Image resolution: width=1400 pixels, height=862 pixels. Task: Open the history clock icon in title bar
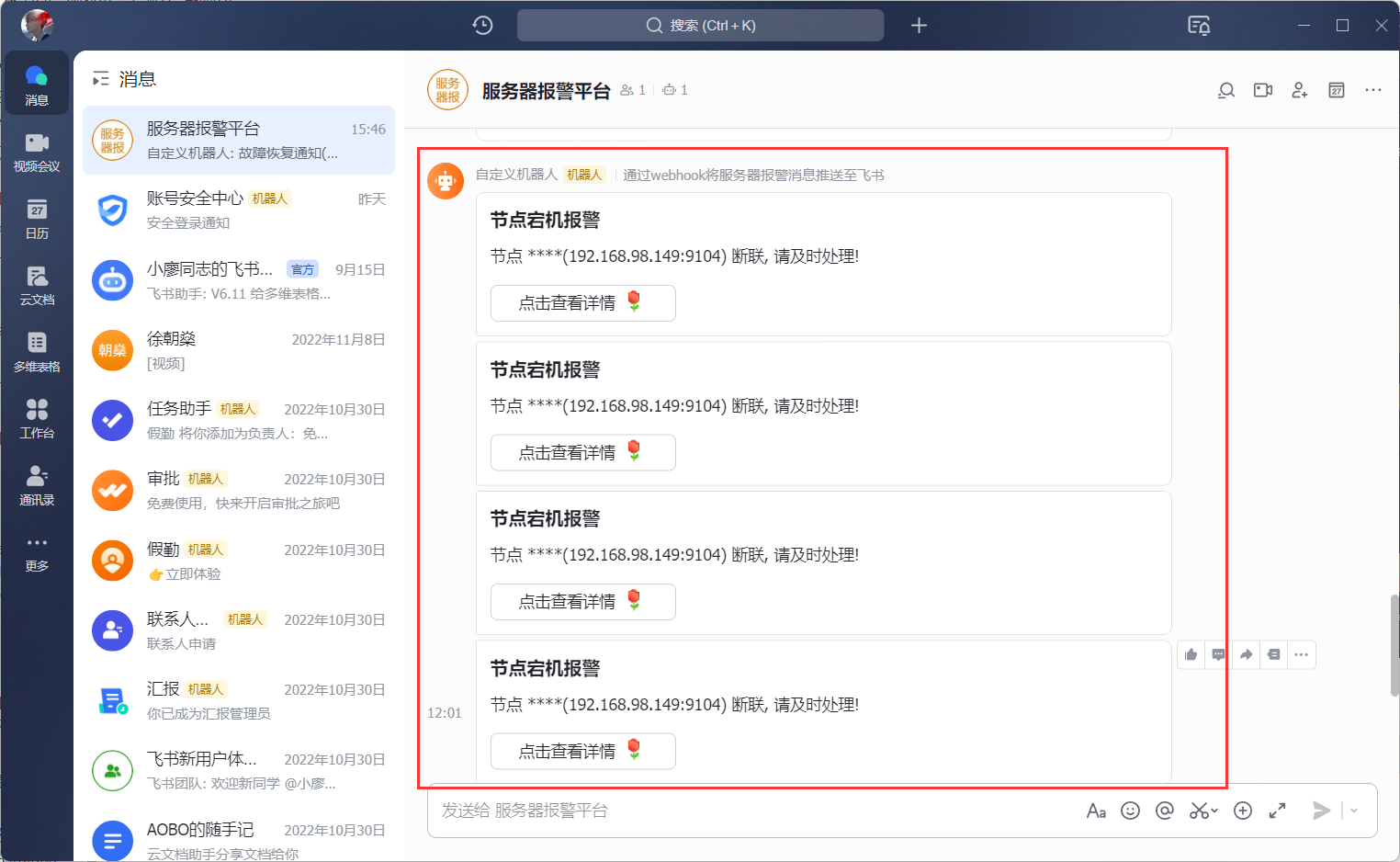point(482,26)
